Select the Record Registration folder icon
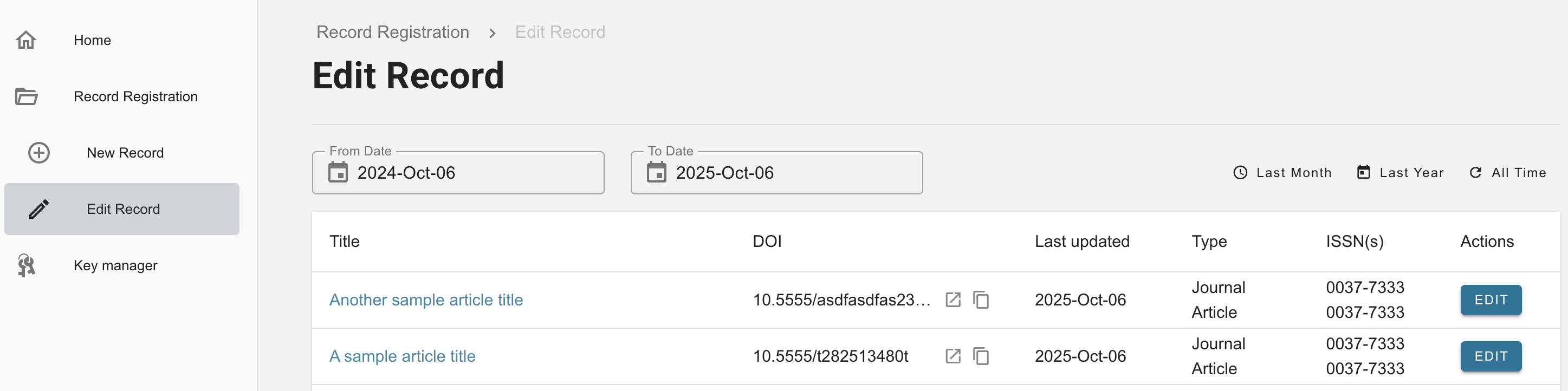1568x391 pixels. (25, 96)
